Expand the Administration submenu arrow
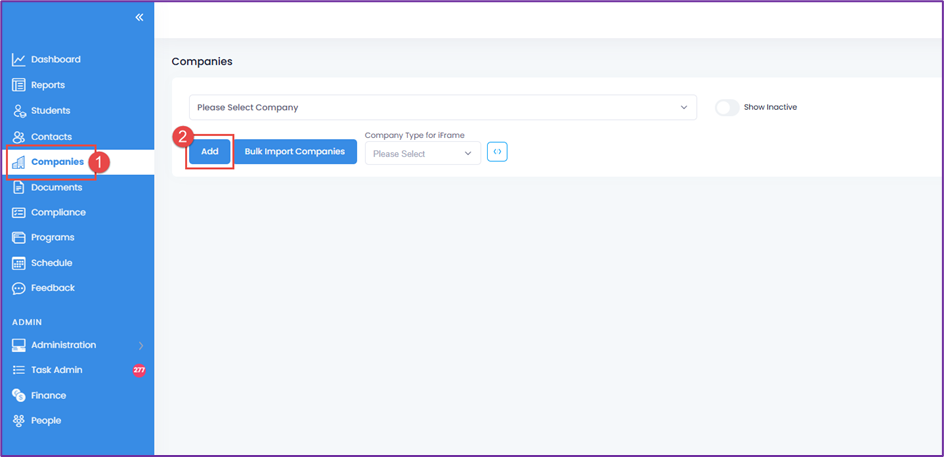 pyautogui.click(x=140, y=345)
